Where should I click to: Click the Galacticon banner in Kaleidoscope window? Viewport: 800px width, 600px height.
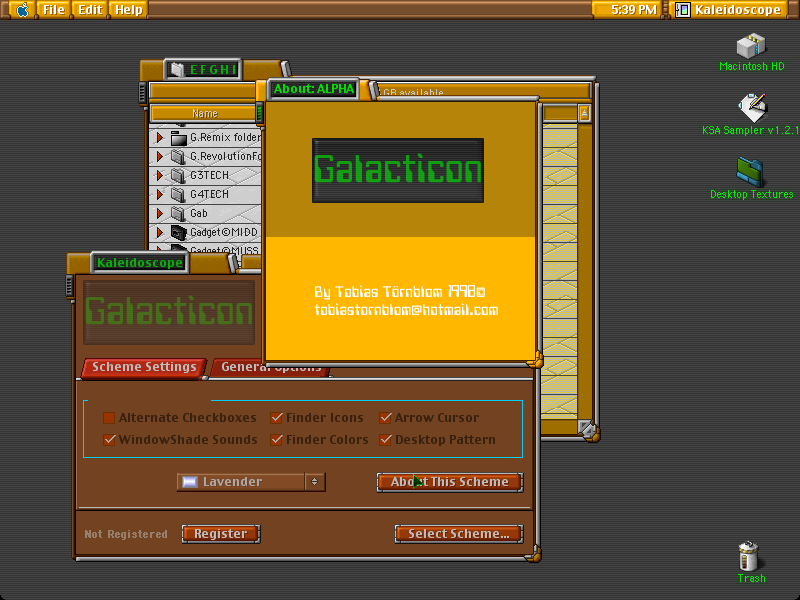click(x=169, y=312)
